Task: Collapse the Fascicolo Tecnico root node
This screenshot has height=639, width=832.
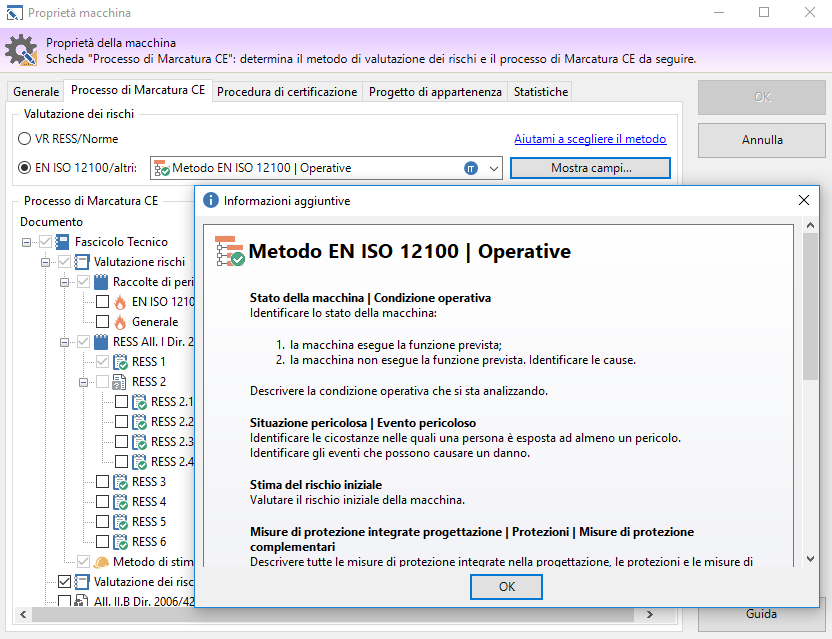Action: click(x=26, y=242)
